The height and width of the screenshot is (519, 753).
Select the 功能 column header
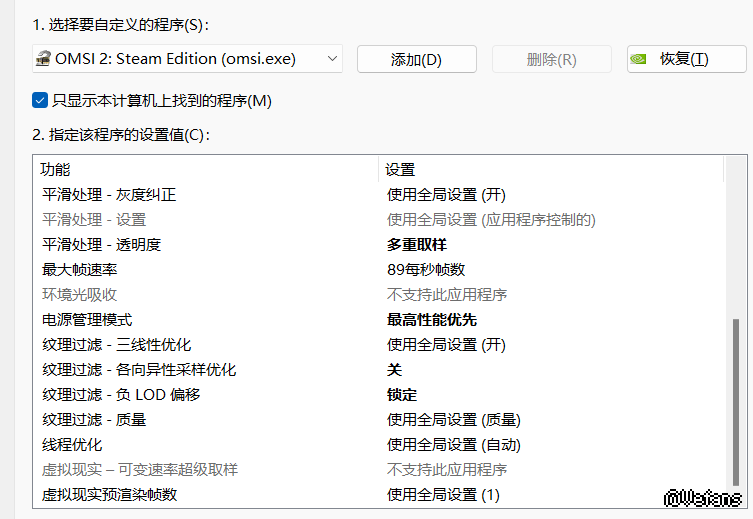[x=56, y=169]
